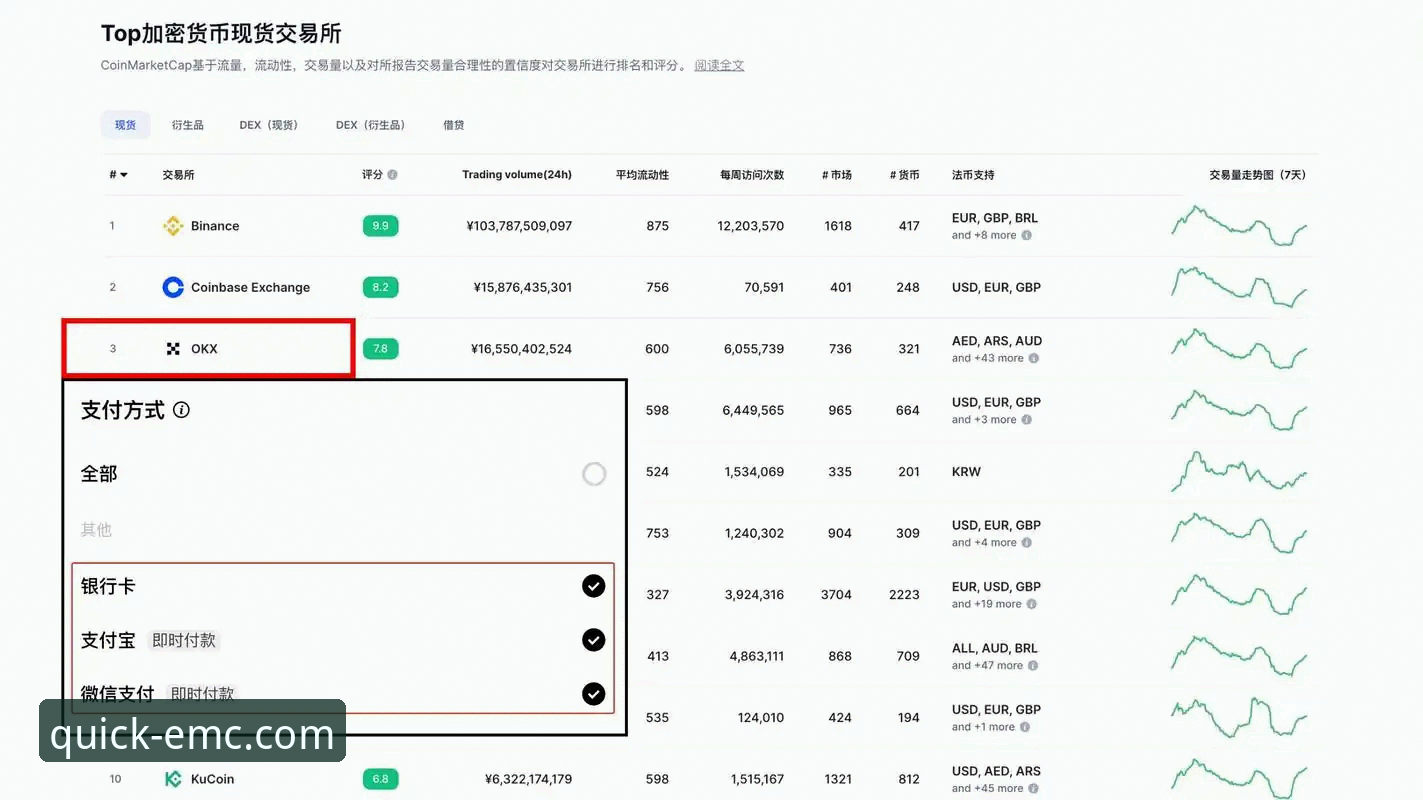Open the Coinbase Exchange name link
1423x800 pixels.
250,287
